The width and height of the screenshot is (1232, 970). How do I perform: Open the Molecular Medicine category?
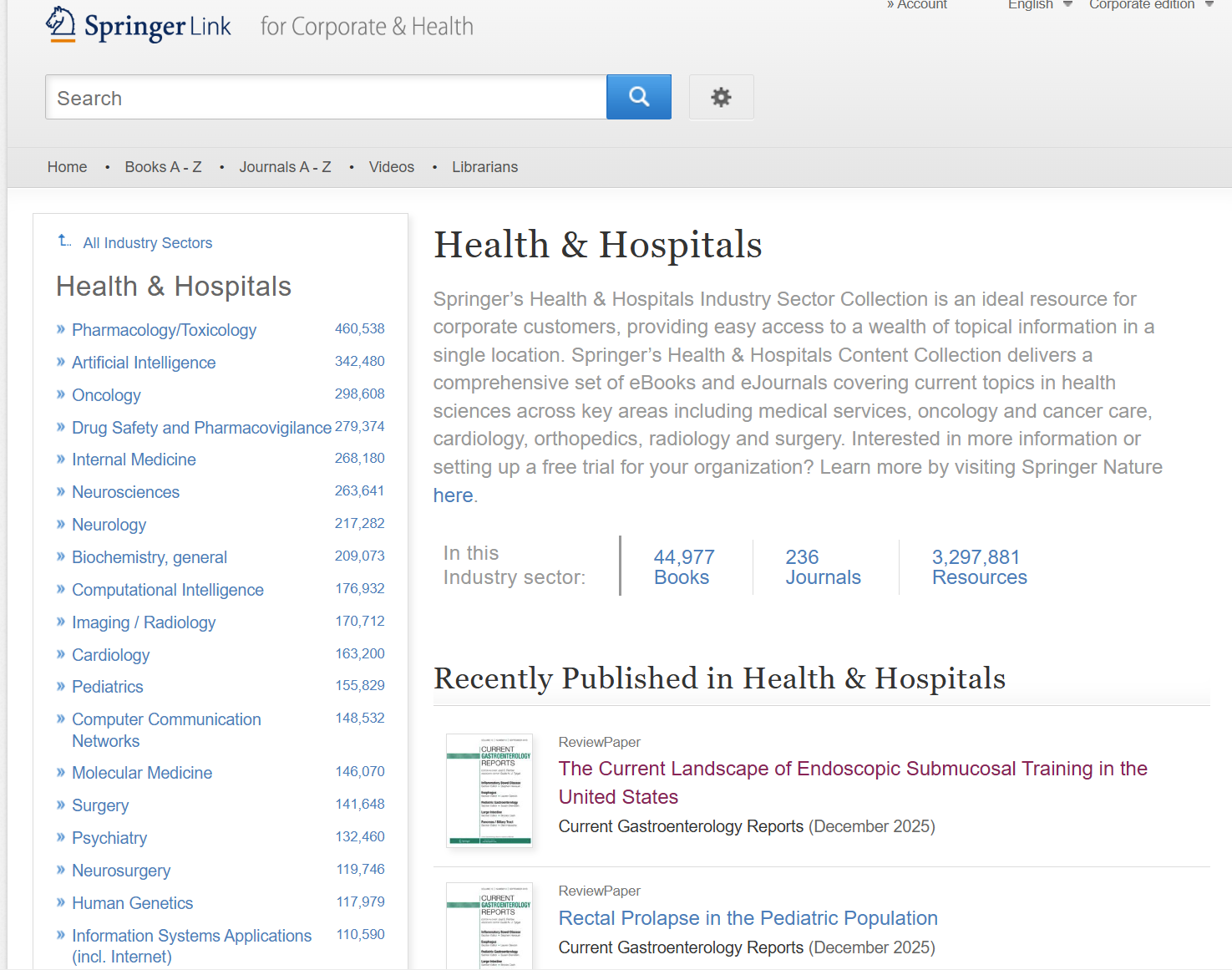tap(142, 773)
